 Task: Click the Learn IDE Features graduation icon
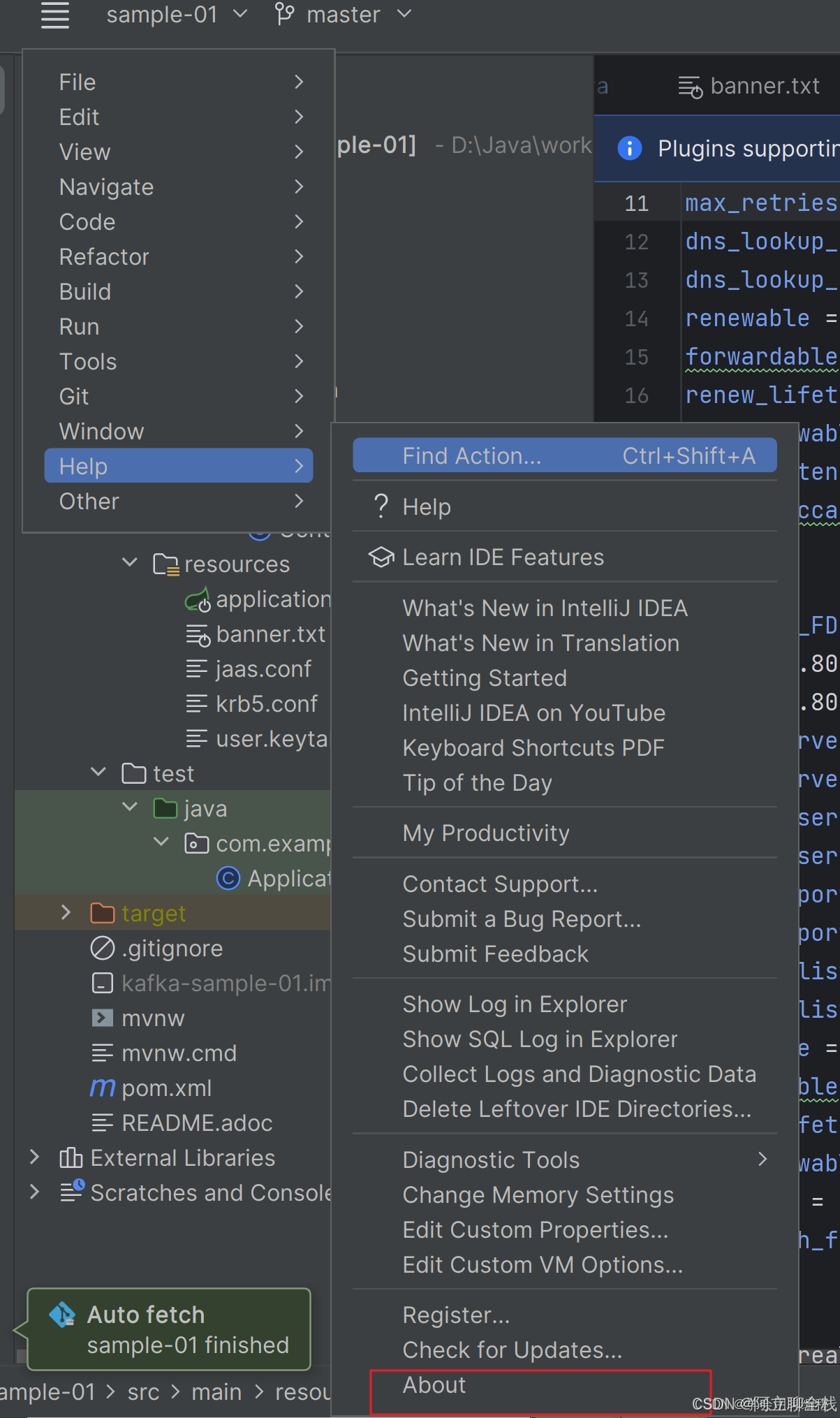[381, 557]
